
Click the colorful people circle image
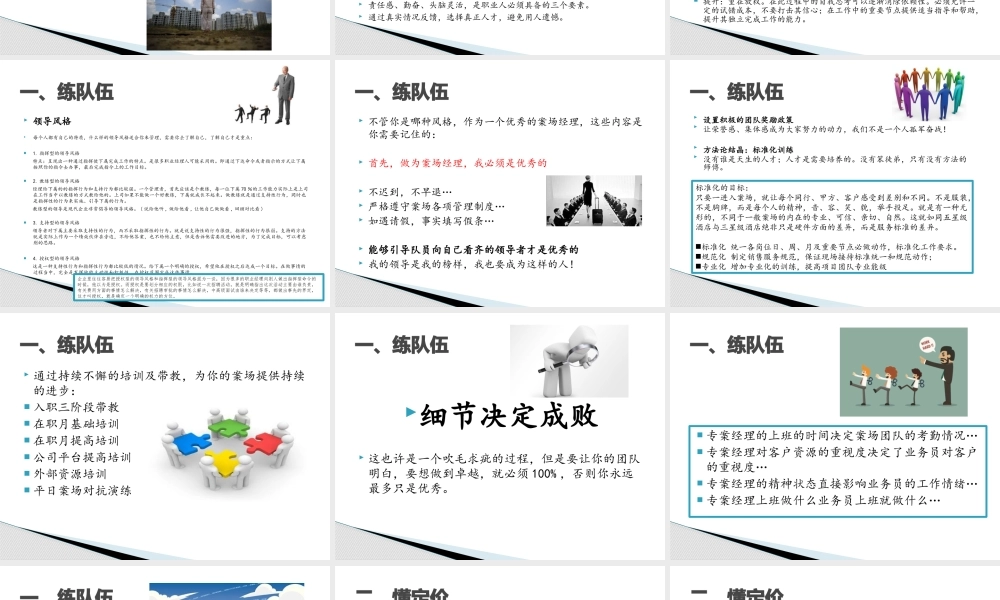click(x=929, y=94)
